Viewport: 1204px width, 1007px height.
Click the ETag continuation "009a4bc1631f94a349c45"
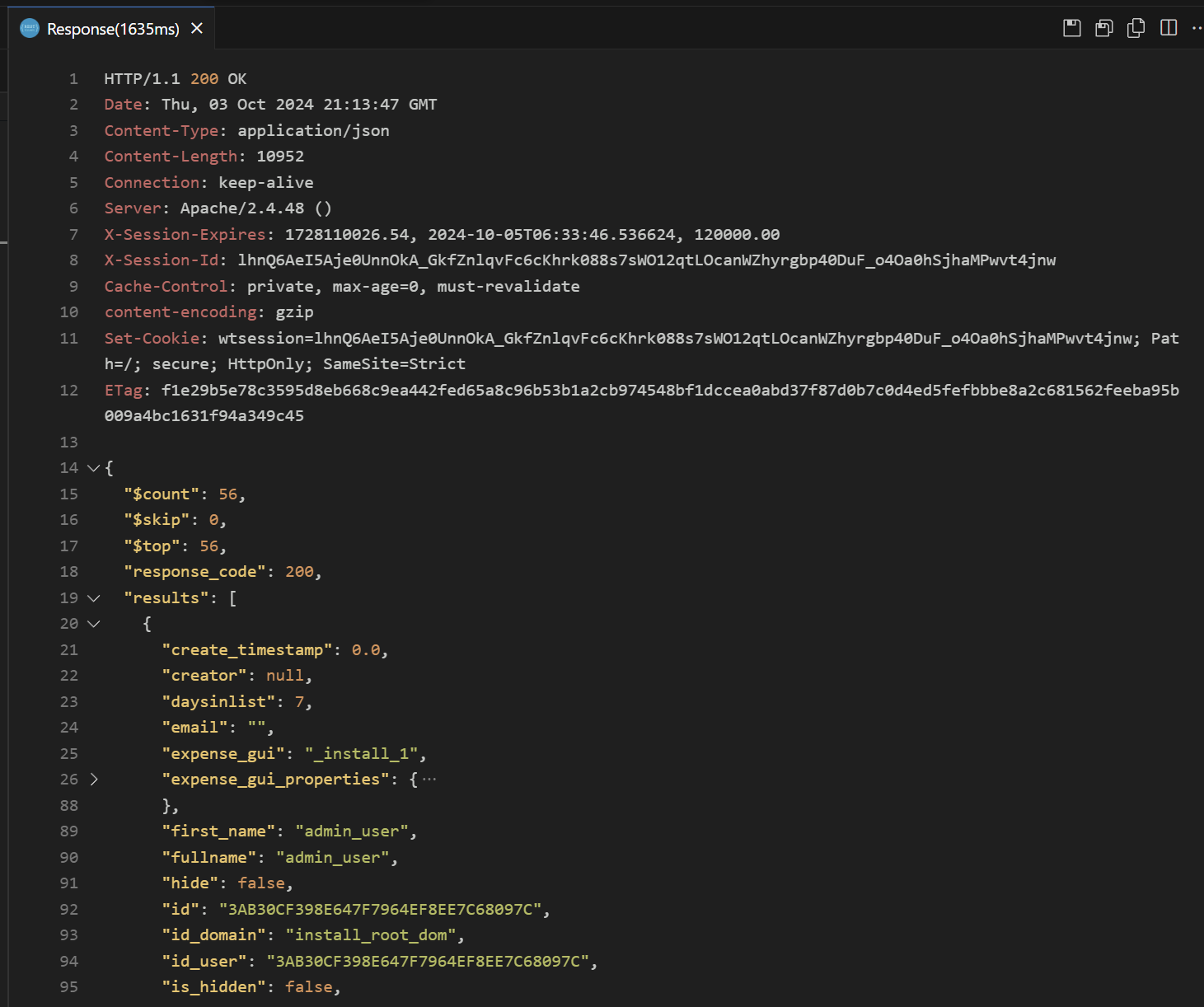[204, 416]
